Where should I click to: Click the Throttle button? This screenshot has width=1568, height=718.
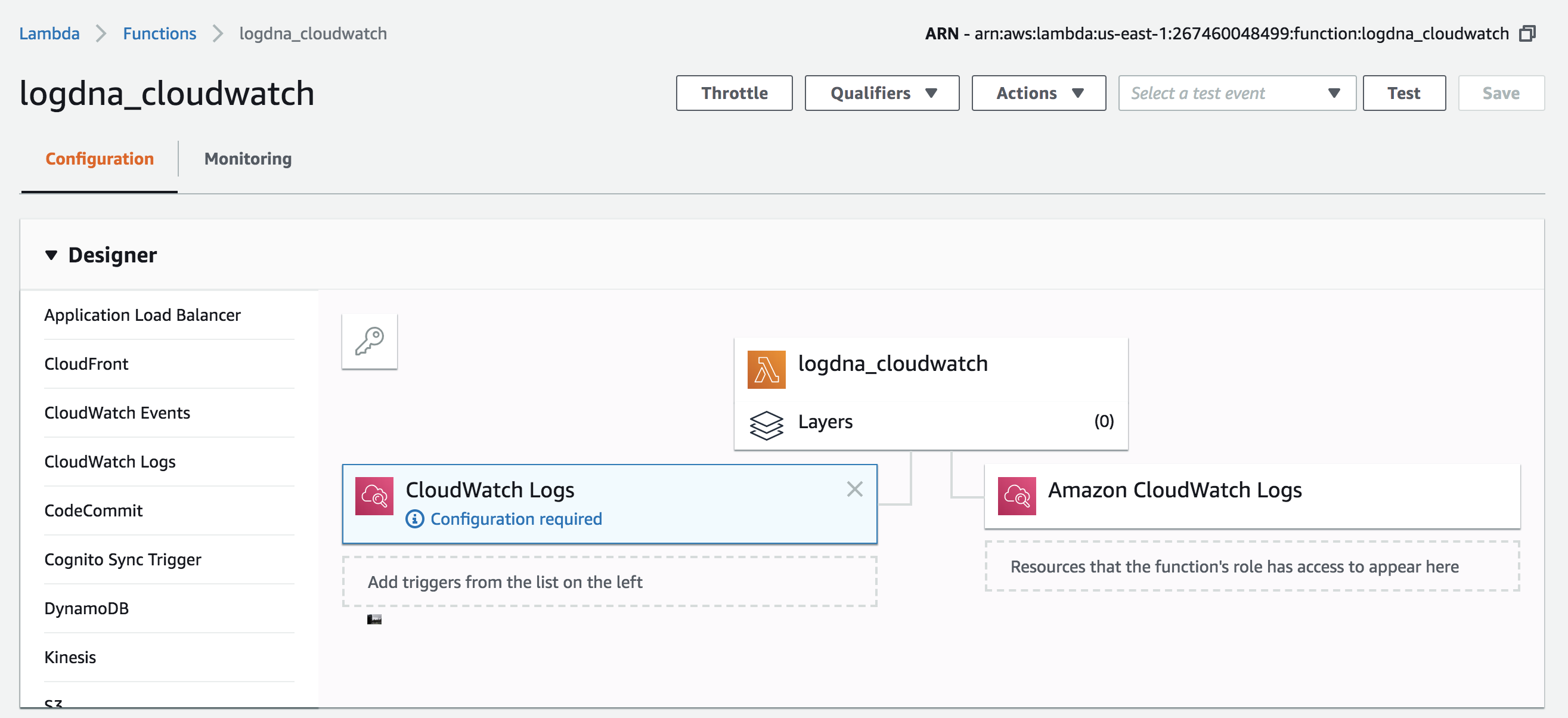coord(733,93)
